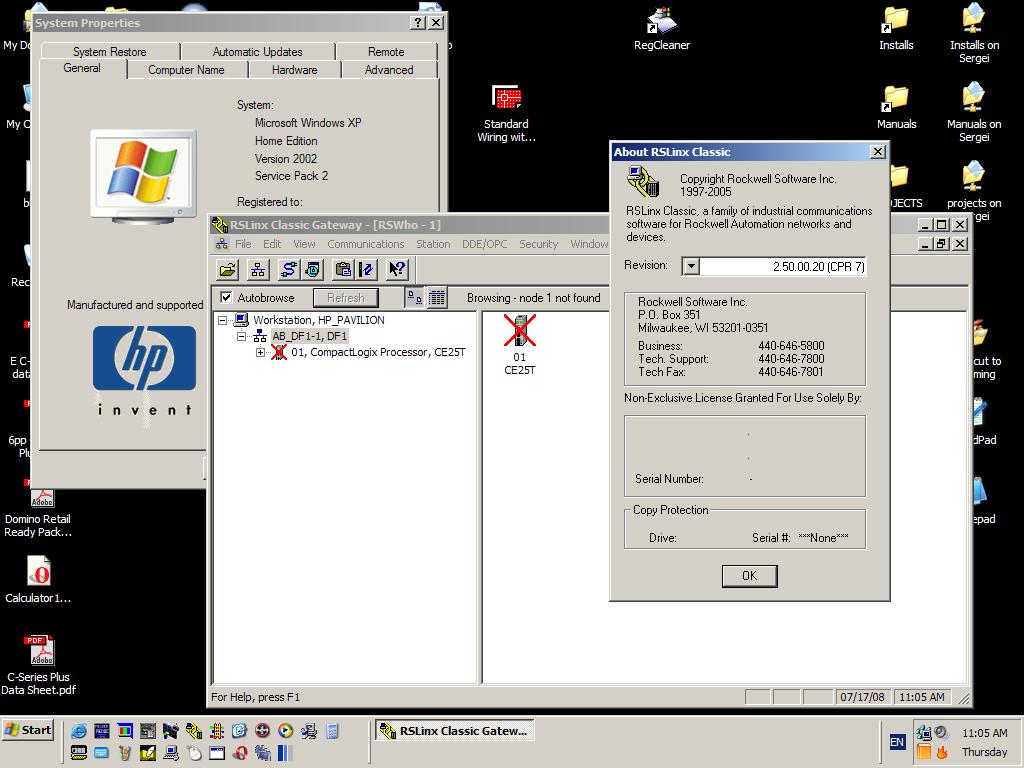The height and width of the screenshot is (768, 1024).
Task: Launch the RSLinx shortcut in quick launch
Action: [194, 731]
